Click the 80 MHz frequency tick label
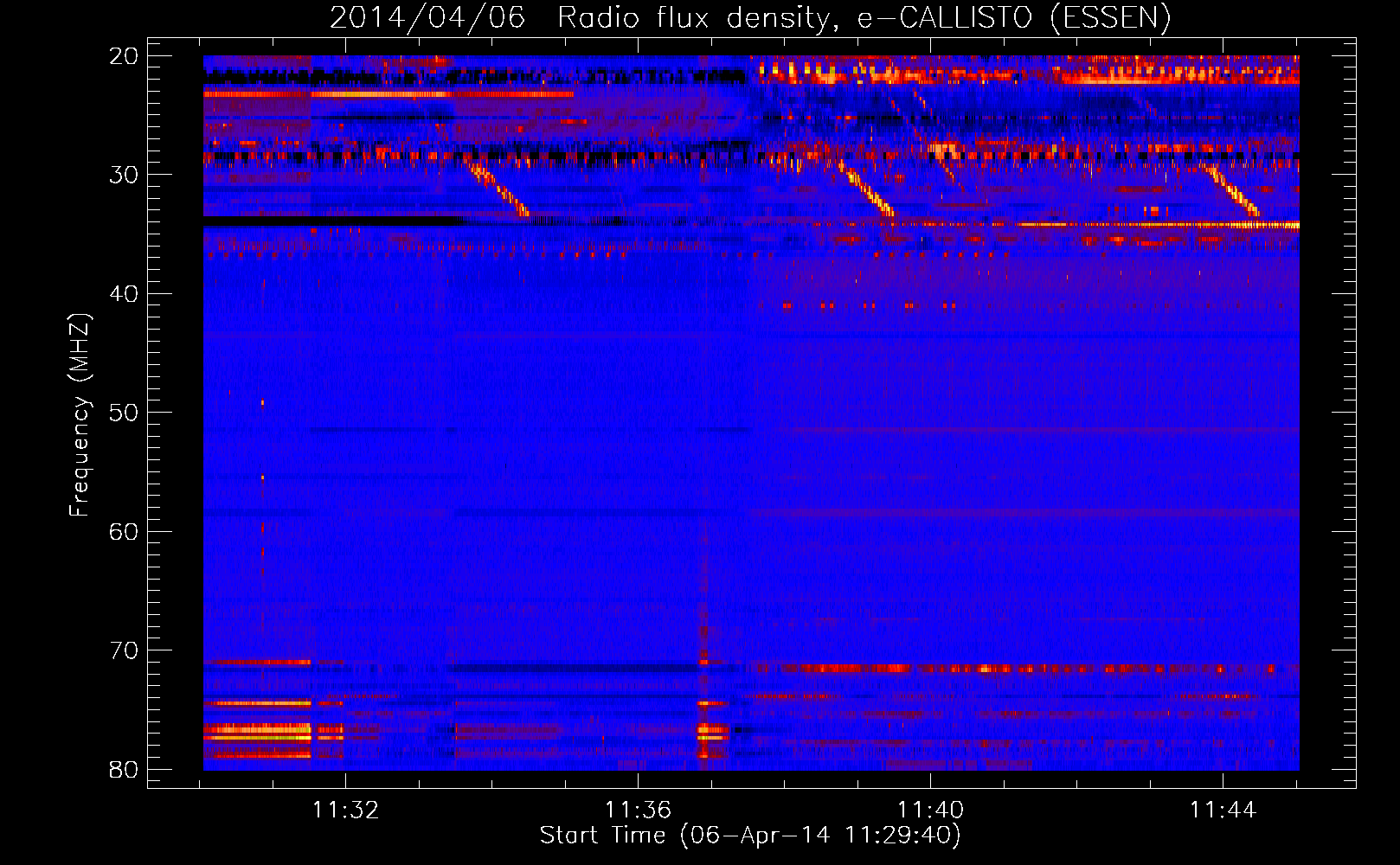Screen dimensions: 1400x865 (124, 769)
